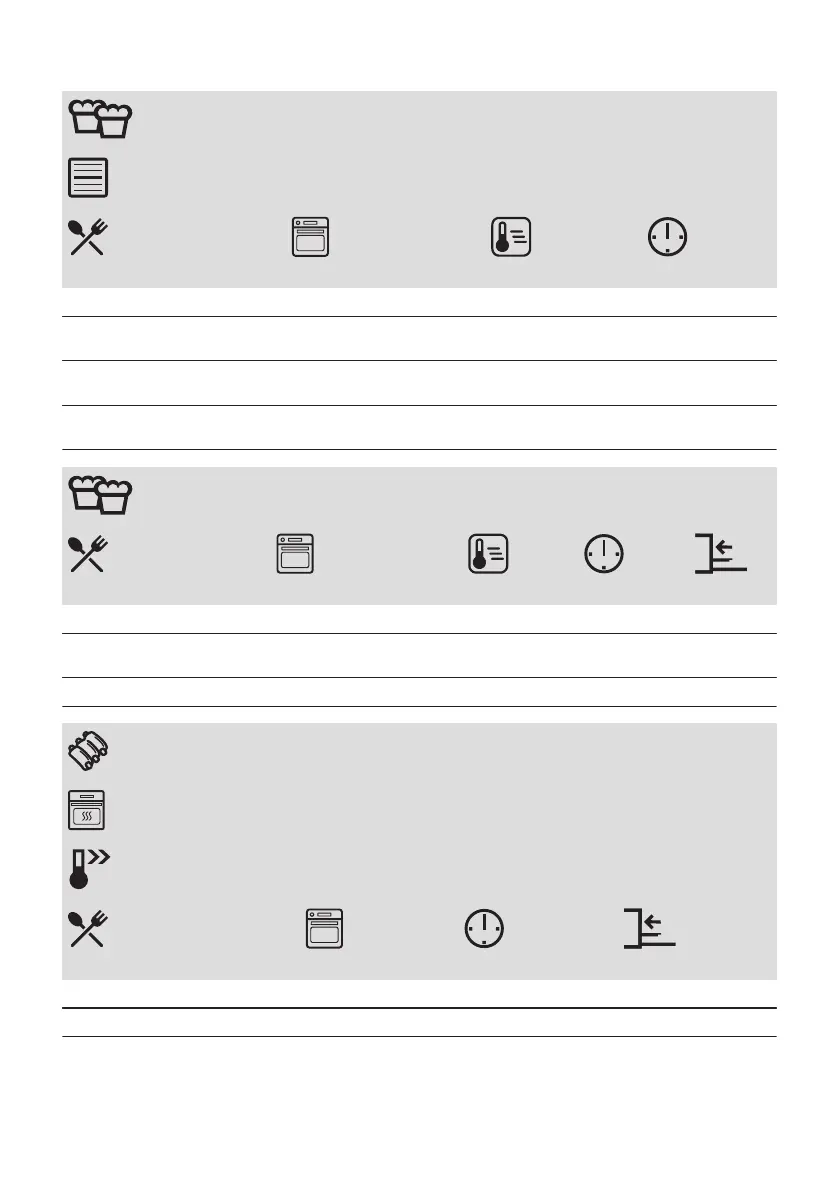Select the lined list icon under the muffins

(88, 178)
